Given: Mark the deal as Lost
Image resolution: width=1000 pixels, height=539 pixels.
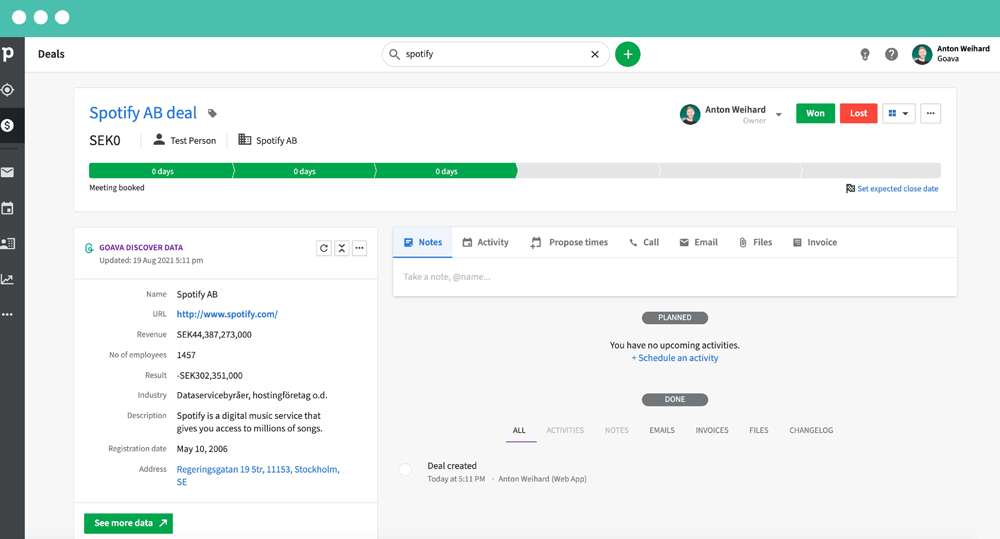Looking at the screenshot, I should point(858,114).
